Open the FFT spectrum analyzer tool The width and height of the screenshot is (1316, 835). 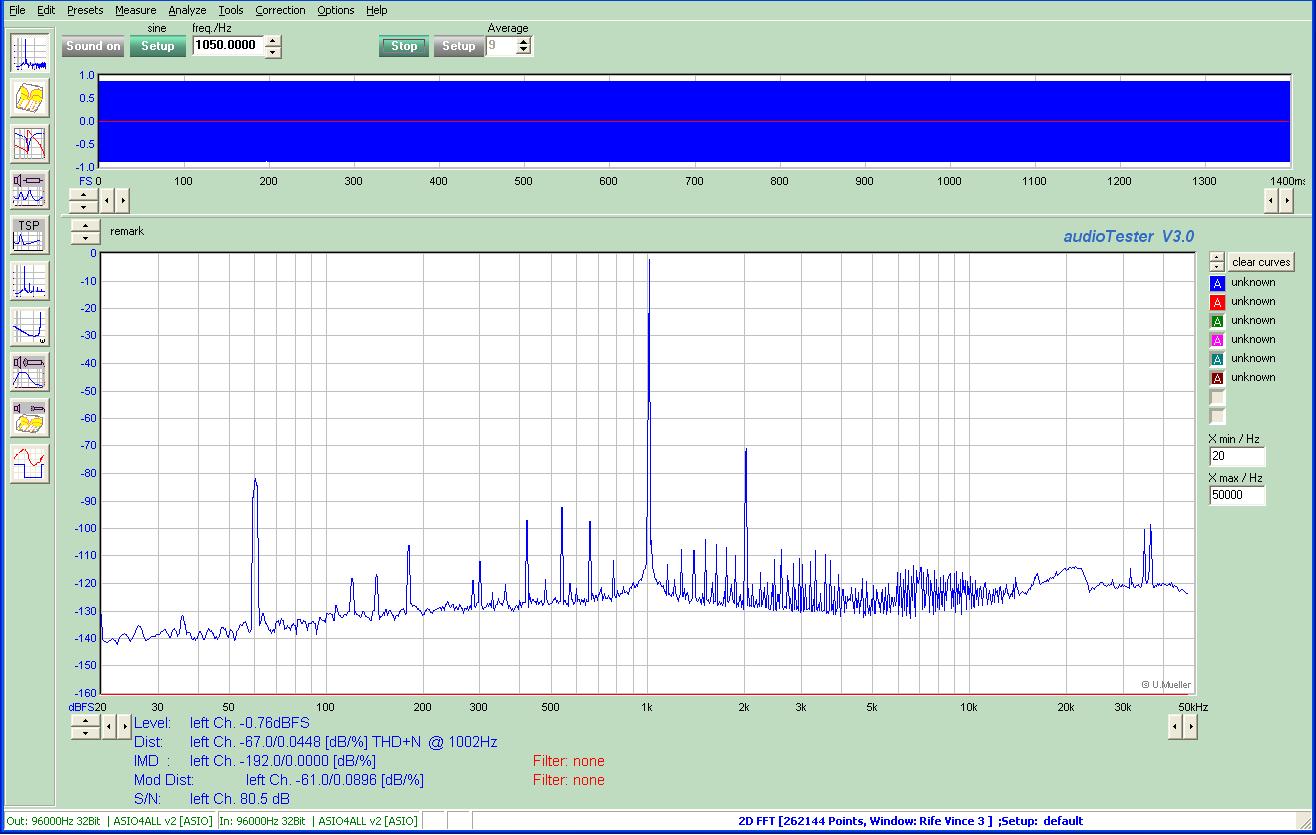point(30,52)
